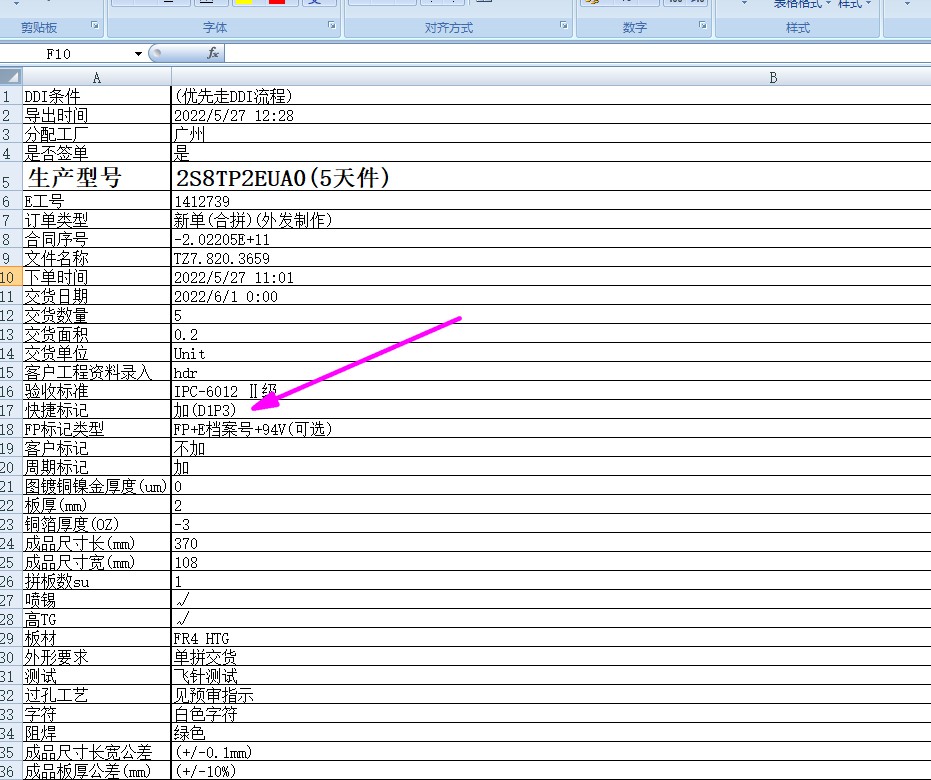Open the 剪贴板 group dialog launcher
Viewport: 931px width, 780px height.
point(94,26)
